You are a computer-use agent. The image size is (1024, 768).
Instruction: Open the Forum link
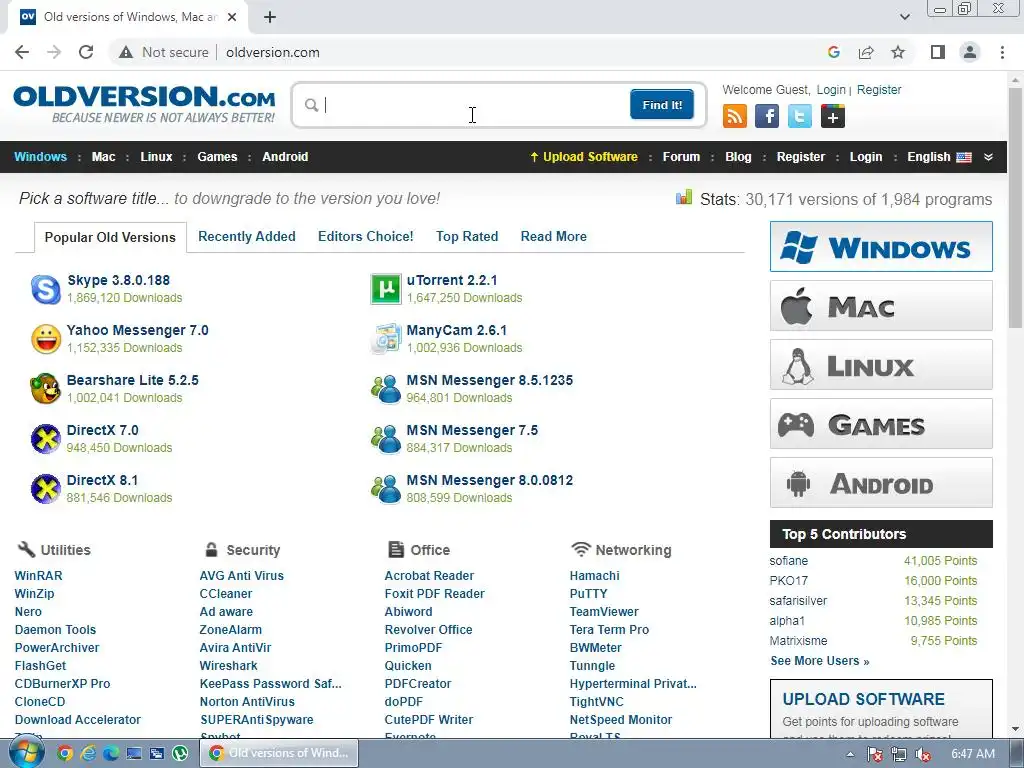(681, 157)
